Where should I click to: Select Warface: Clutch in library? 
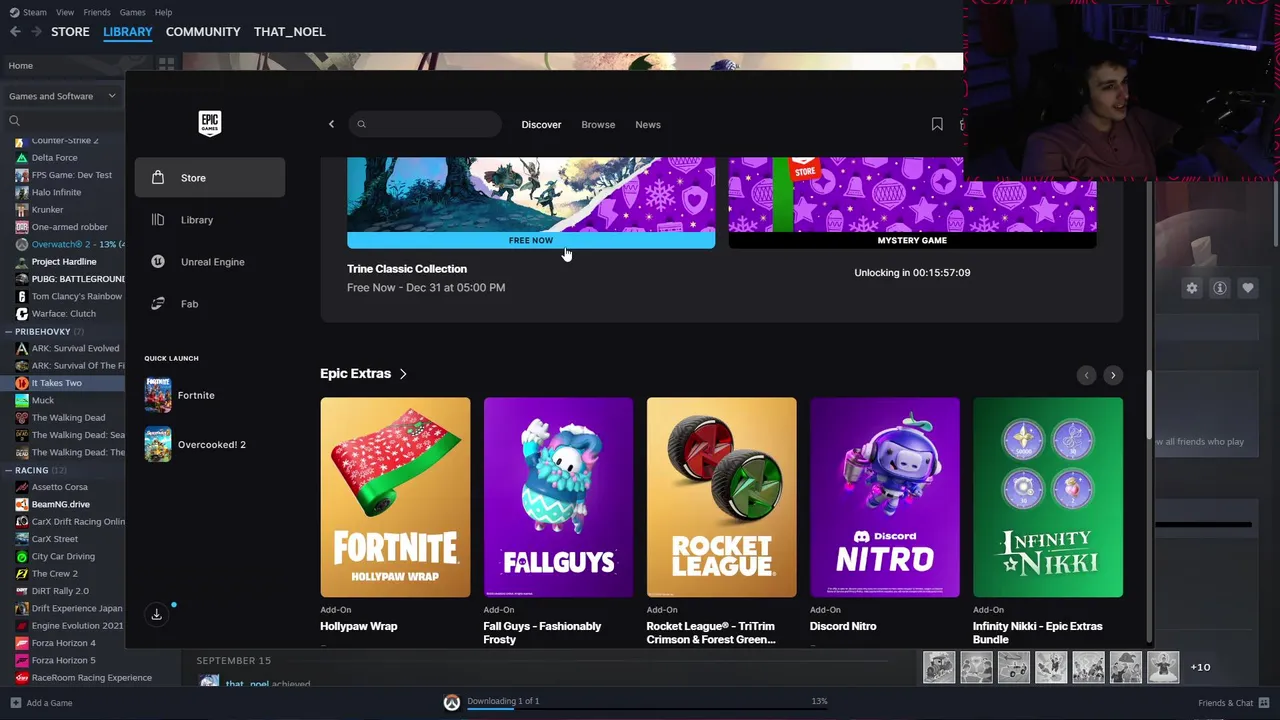coord(63,314)
